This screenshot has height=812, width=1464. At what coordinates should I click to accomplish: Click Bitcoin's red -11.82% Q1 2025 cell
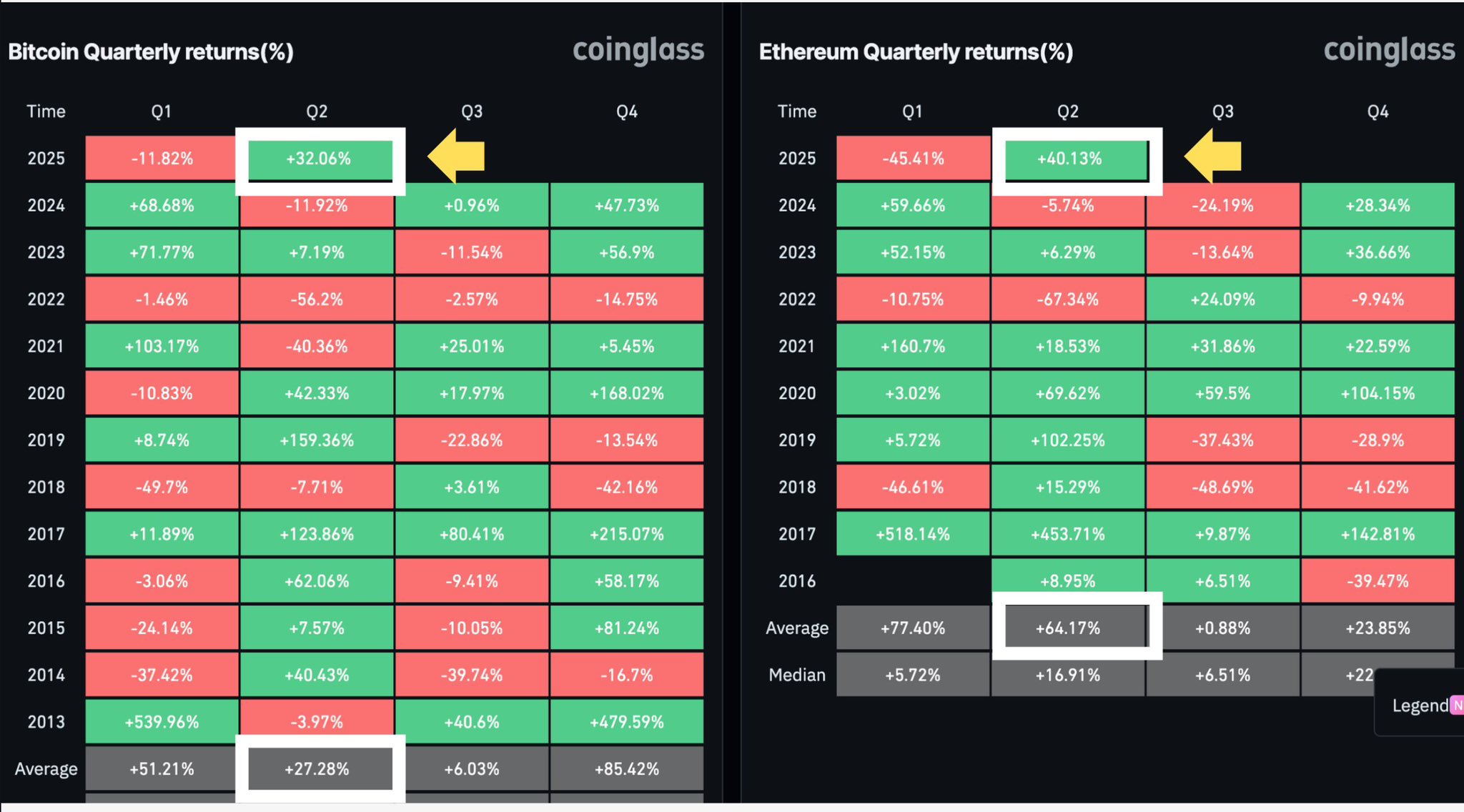click(x=162, y=159)
